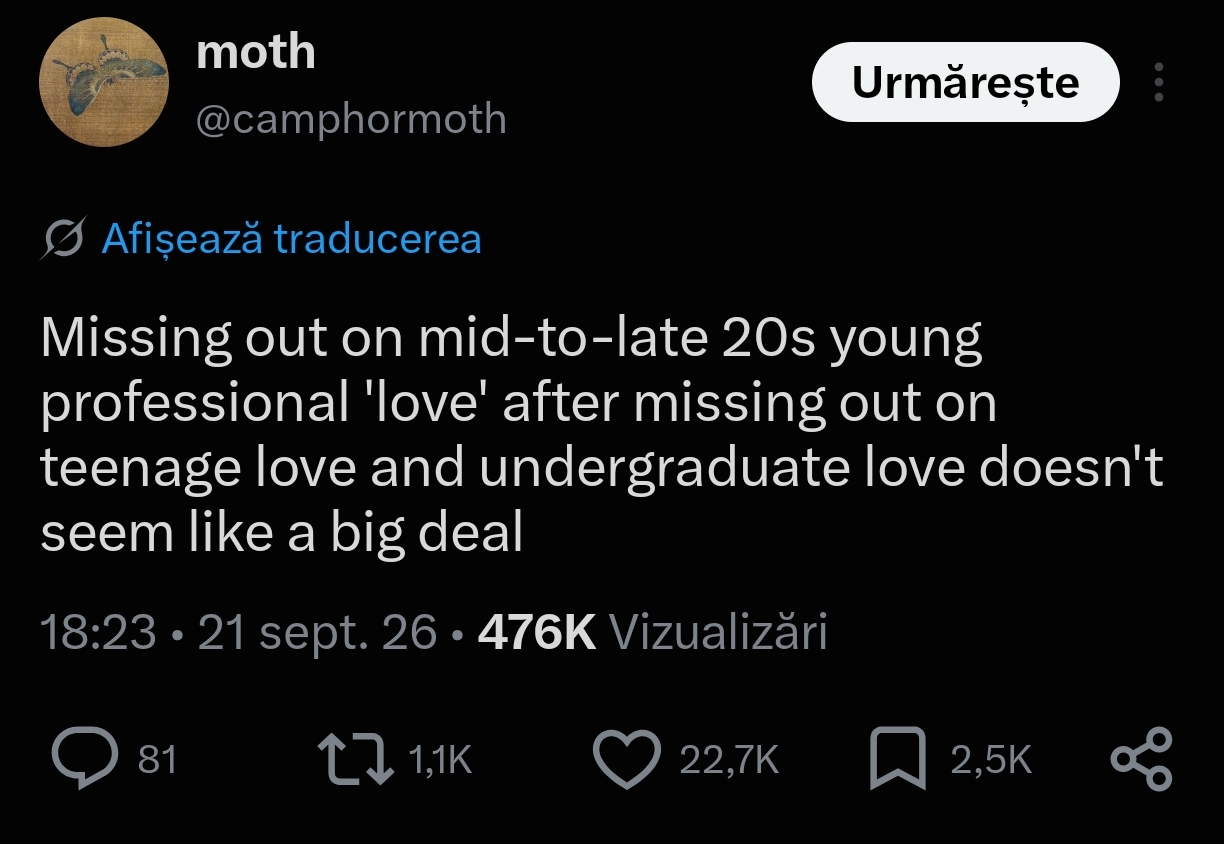Like the tweet with the heart icon

[x=627, y=760]
